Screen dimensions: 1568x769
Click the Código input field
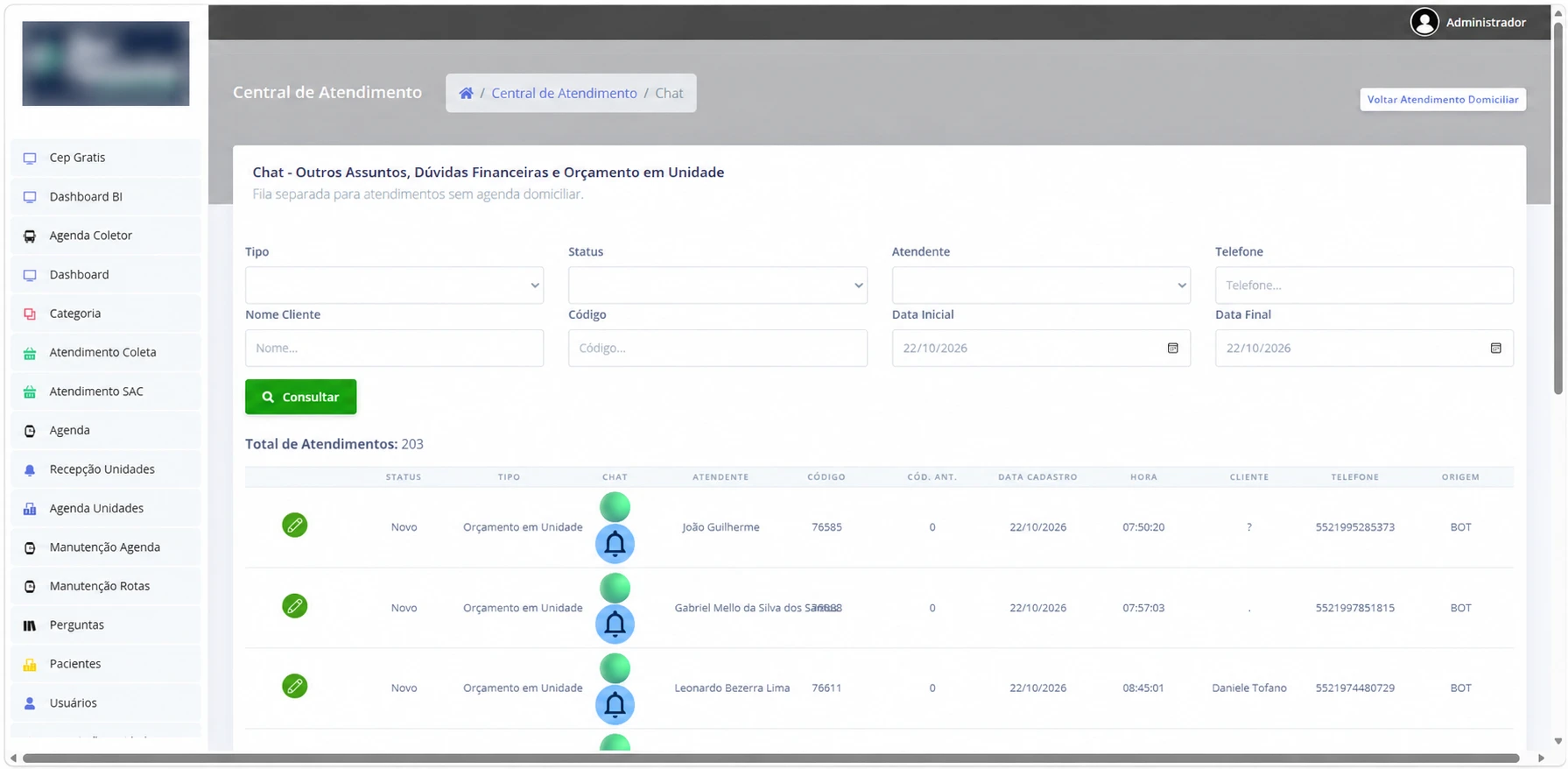717,348
